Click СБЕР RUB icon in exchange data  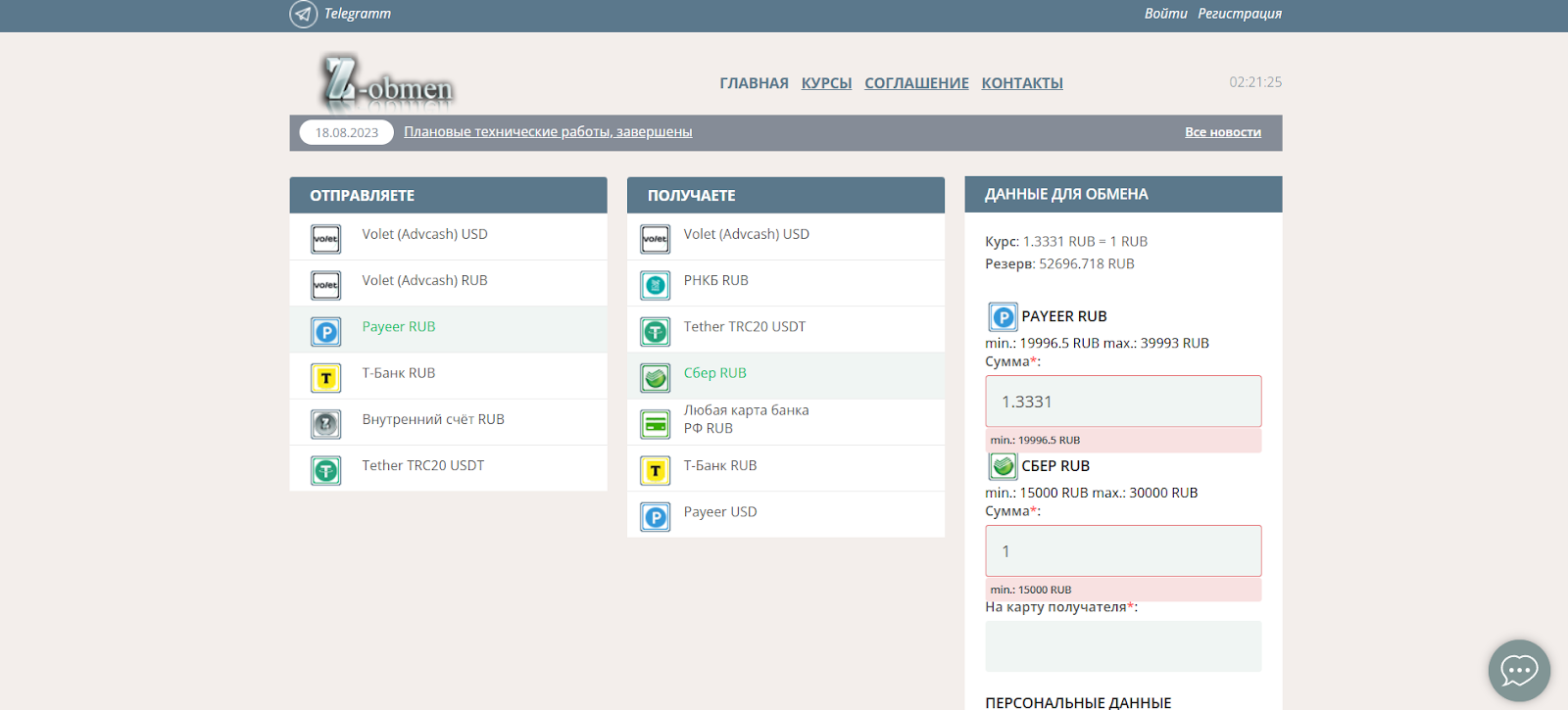1003,466
